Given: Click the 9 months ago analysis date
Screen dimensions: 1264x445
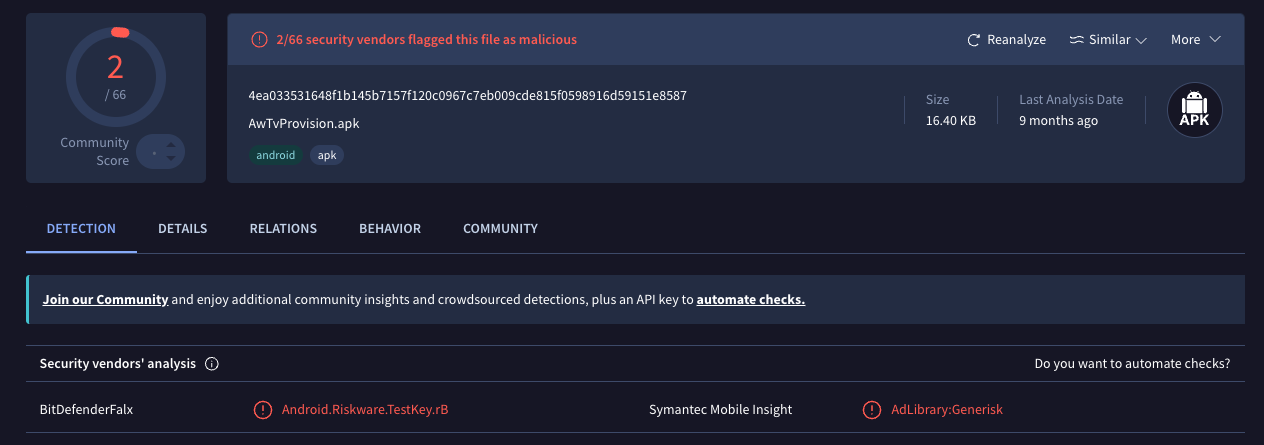Looking at the screenshot, I should (1058, 121).
